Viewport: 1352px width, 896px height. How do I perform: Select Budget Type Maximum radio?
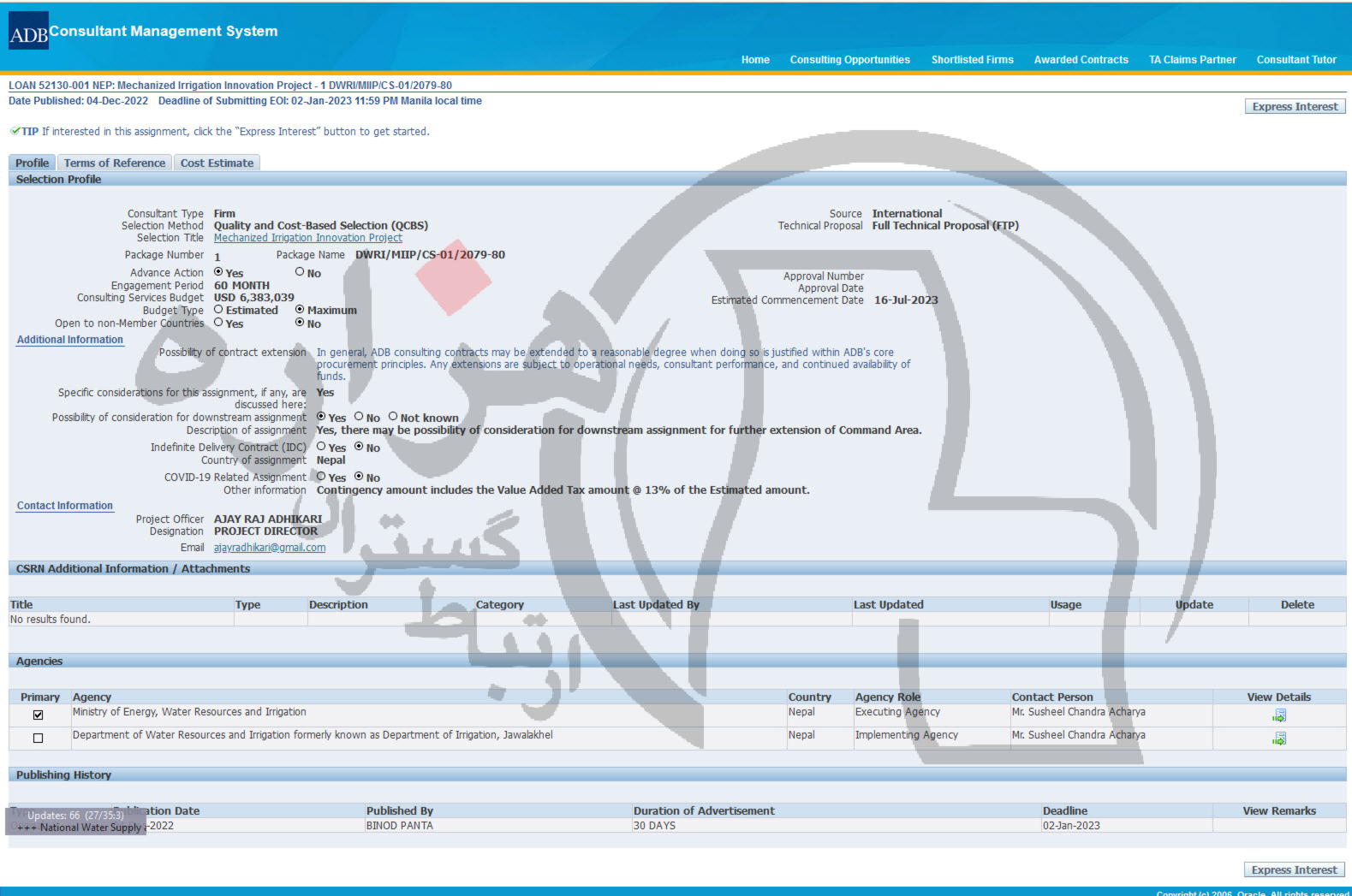(300, 310)
